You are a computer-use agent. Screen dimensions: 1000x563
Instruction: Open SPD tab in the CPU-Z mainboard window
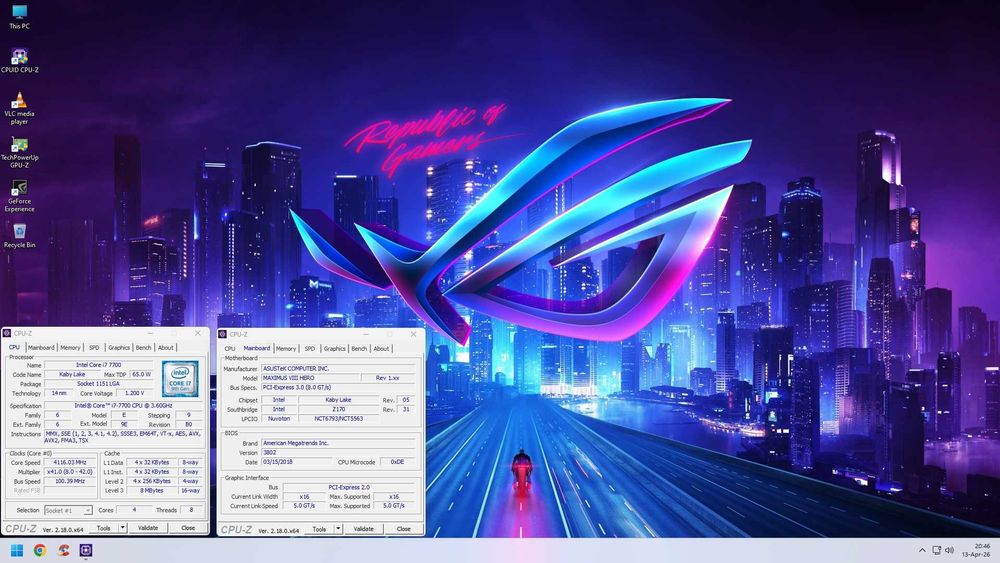click(310, 349)
